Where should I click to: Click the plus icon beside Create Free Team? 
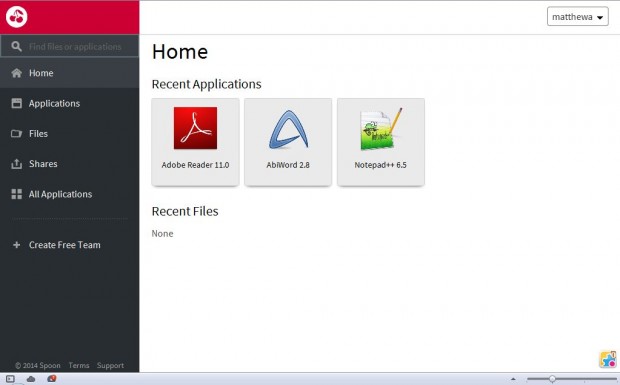[17, 245]
